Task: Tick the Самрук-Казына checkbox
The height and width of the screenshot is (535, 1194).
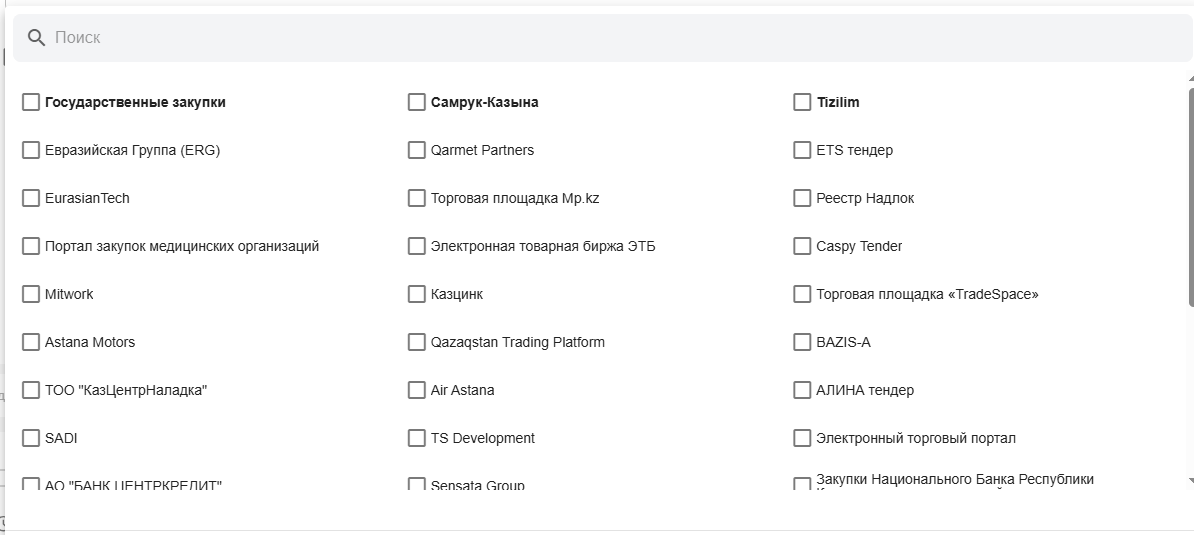Action: 417,102
